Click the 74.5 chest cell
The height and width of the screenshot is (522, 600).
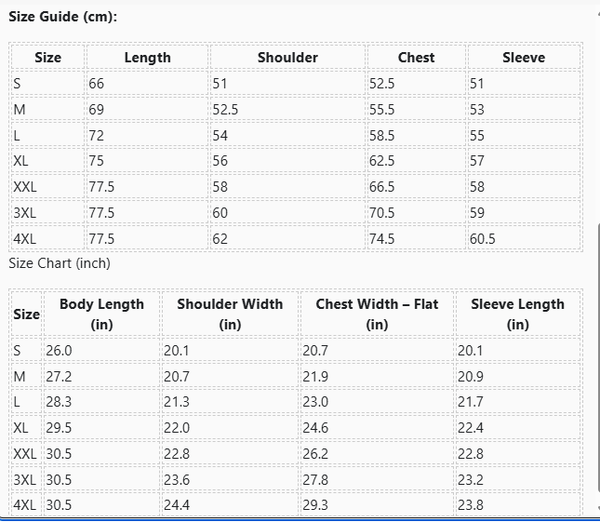click(x=382, y=239)
